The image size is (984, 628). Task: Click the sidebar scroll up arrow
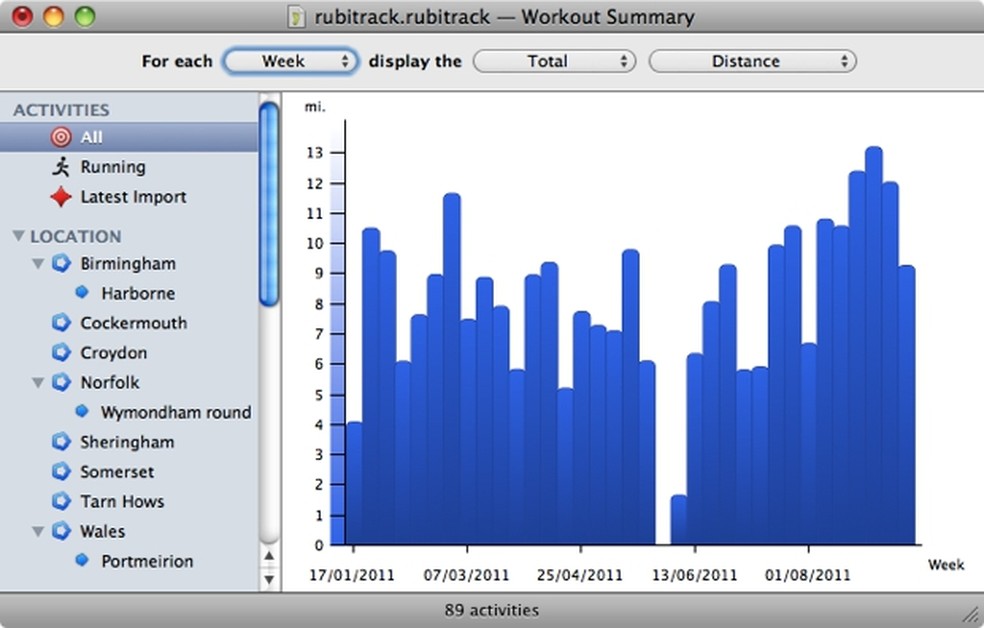pyautogui.click(x=269, y=555)
